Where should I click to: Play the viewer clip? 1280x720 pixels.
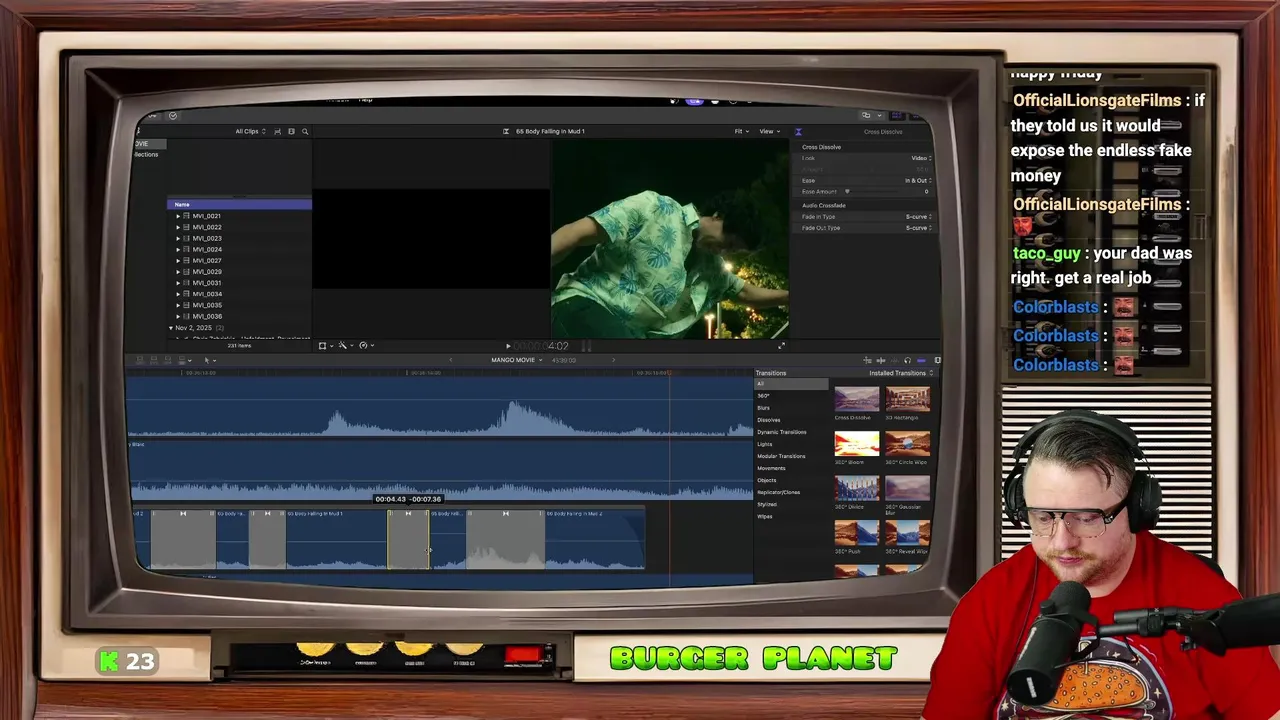click(508, 346)
